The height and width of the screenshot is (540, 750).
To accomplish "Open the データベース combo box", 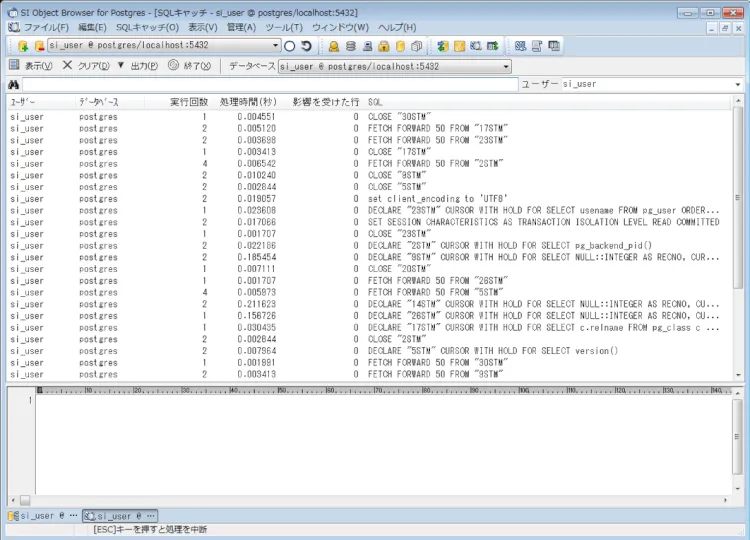I will click(395, 66).
